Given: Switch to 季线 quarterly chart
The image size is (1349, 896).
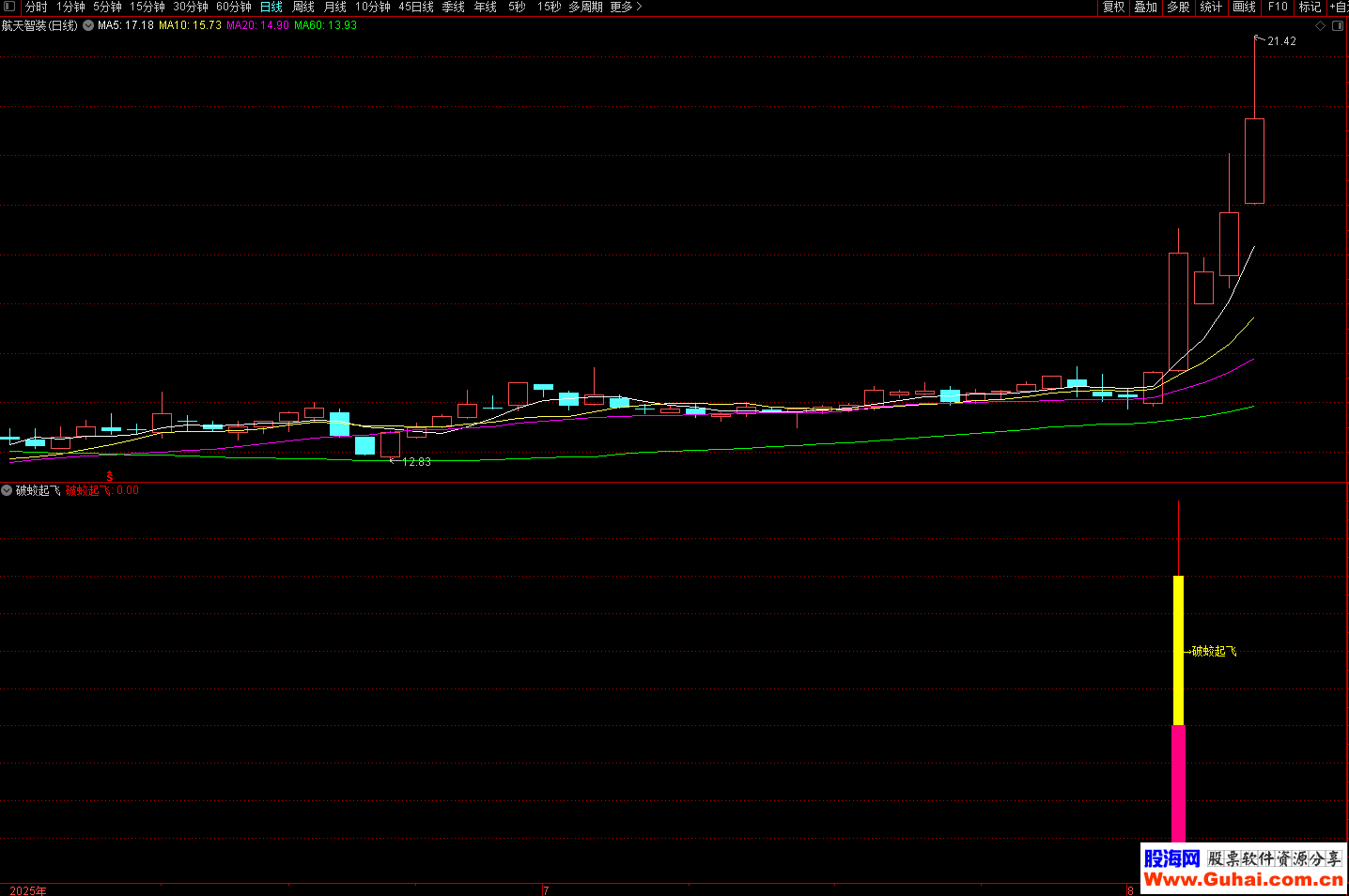Looking at the screenshot, I should (x=454, y=7).
